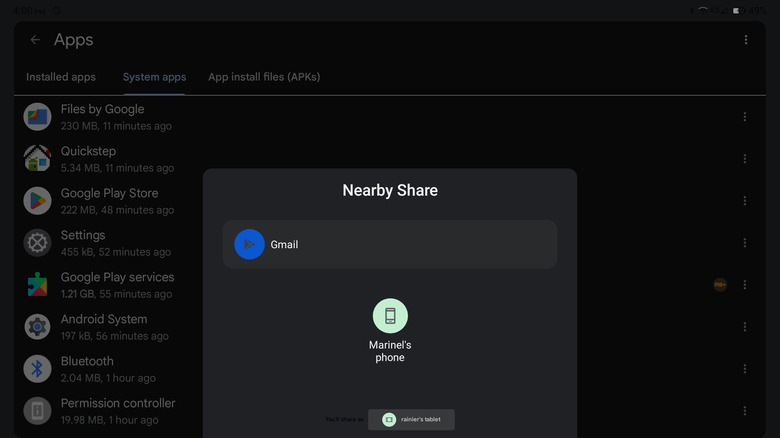Open App install files (APKs) tab
This screenshot has width=780, height=438.
pyautogui.click(x=264, y=77)
